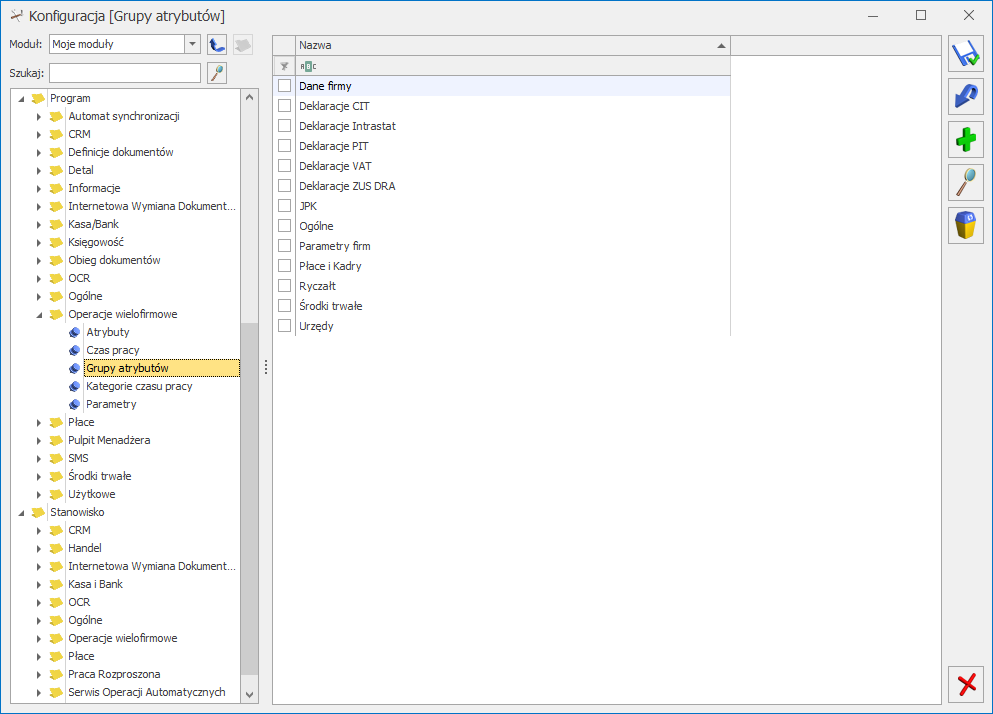Tick the Dane firmy checkbox
The height and width of the screenshot is (714, 993).
[284, 86]
